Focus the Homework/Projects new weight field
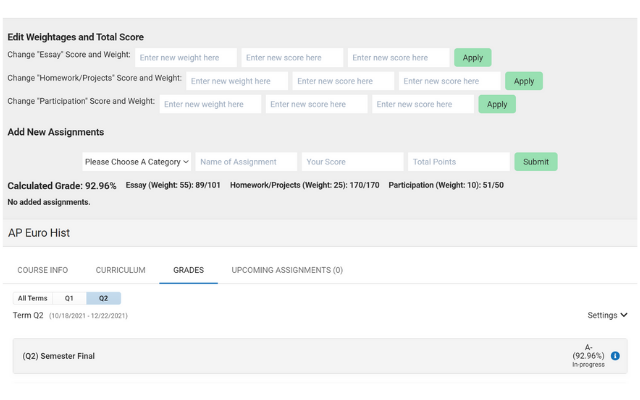This screenshot has height=400, width=640. tap(237, 81)
